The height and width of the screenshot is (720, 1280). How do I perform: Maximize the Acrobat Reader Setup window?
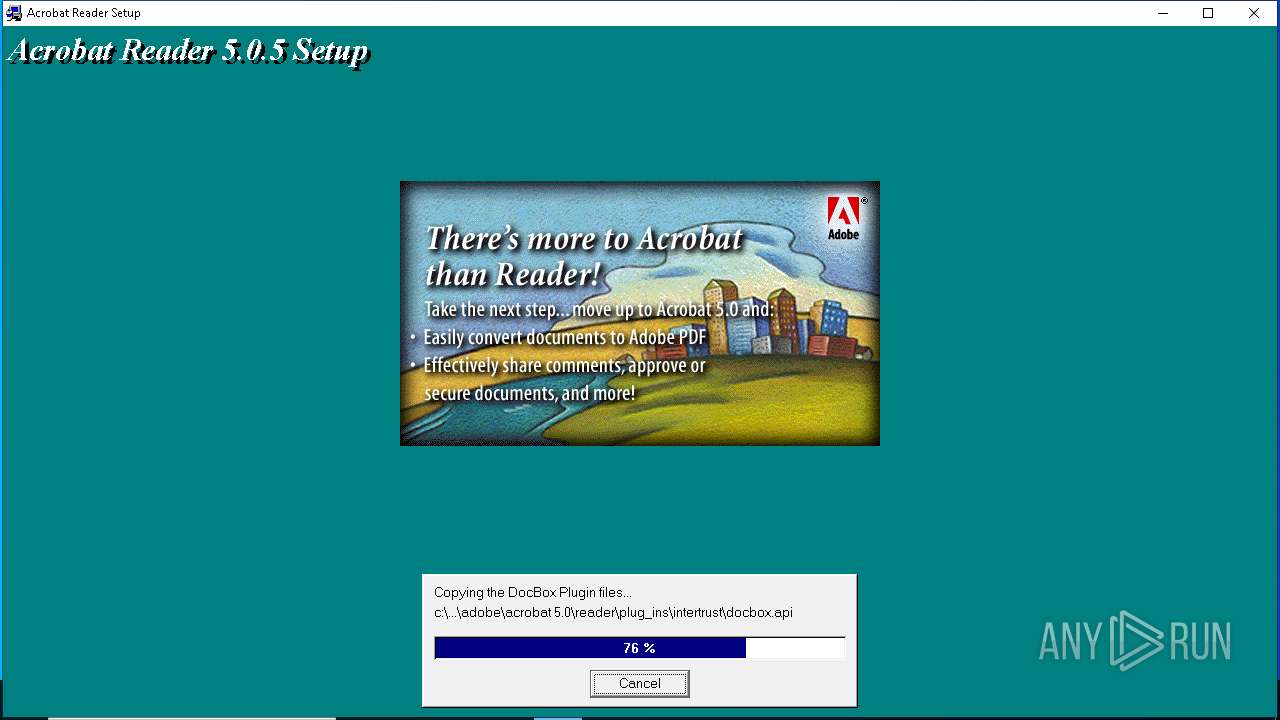[1208, 13]
